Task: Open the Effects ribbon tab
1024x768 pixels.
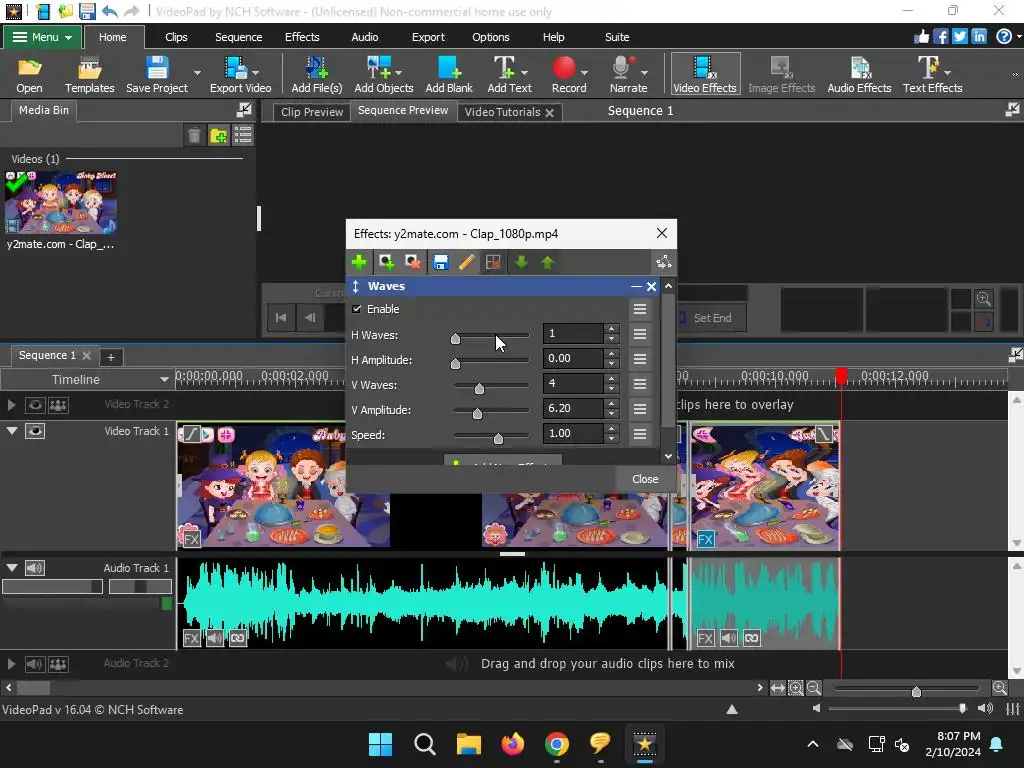Action: coord(302,37)
